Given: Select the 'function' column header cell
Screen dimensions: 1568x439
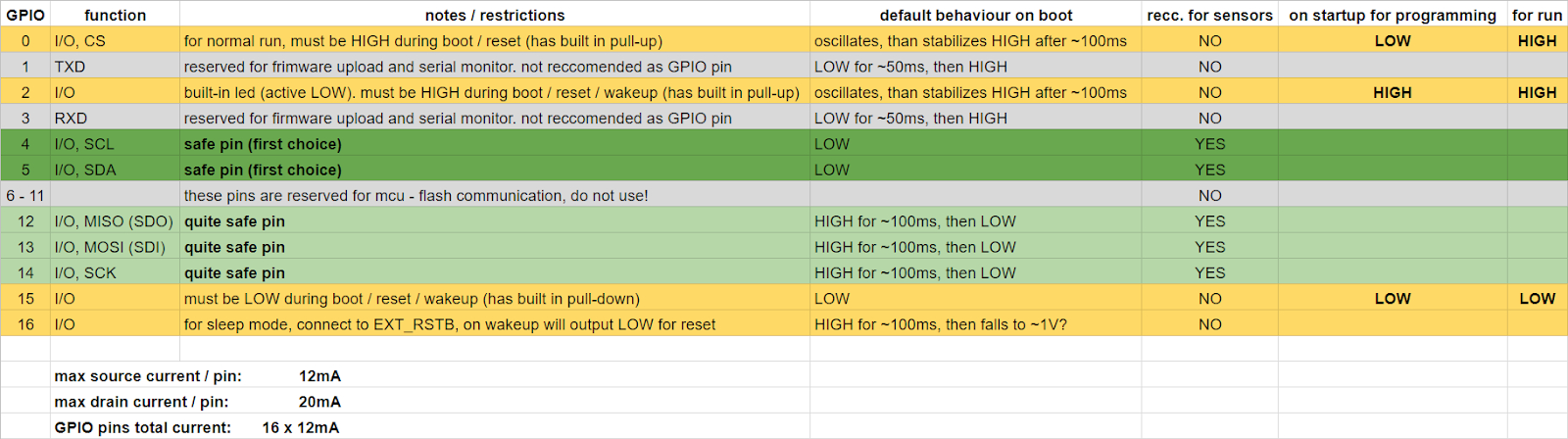Looking at the screenshot, I should (115, 15).
